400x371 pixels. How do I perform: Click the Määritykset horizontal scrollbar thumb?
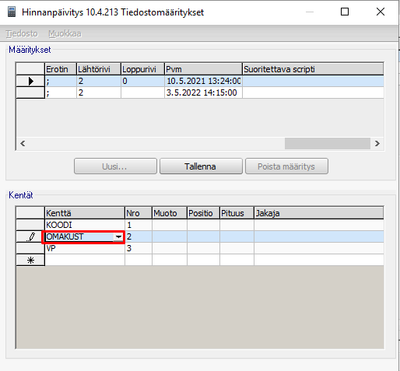[x=327, y=144]
